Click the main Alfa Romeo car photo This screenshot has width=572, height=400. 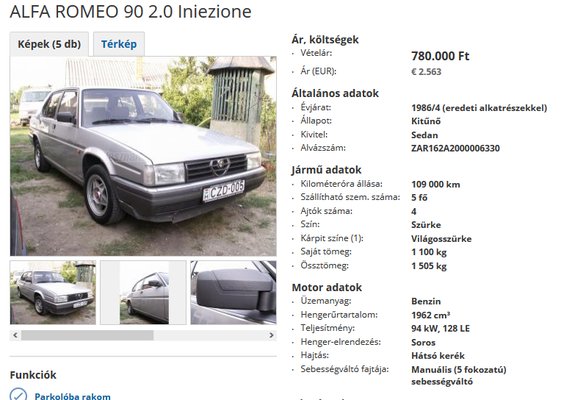pos(143,156)
